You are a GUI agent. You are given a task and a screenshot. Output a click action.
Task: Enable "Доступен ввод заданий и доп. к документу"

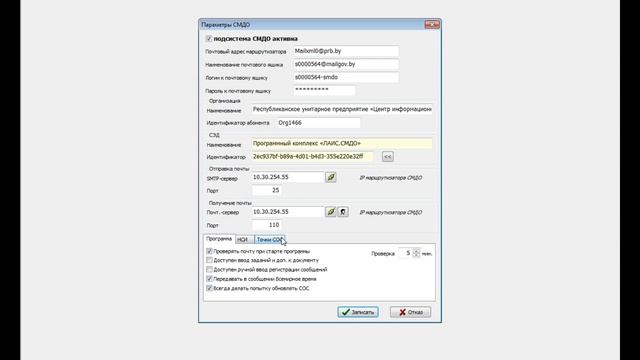coord(209,260)
